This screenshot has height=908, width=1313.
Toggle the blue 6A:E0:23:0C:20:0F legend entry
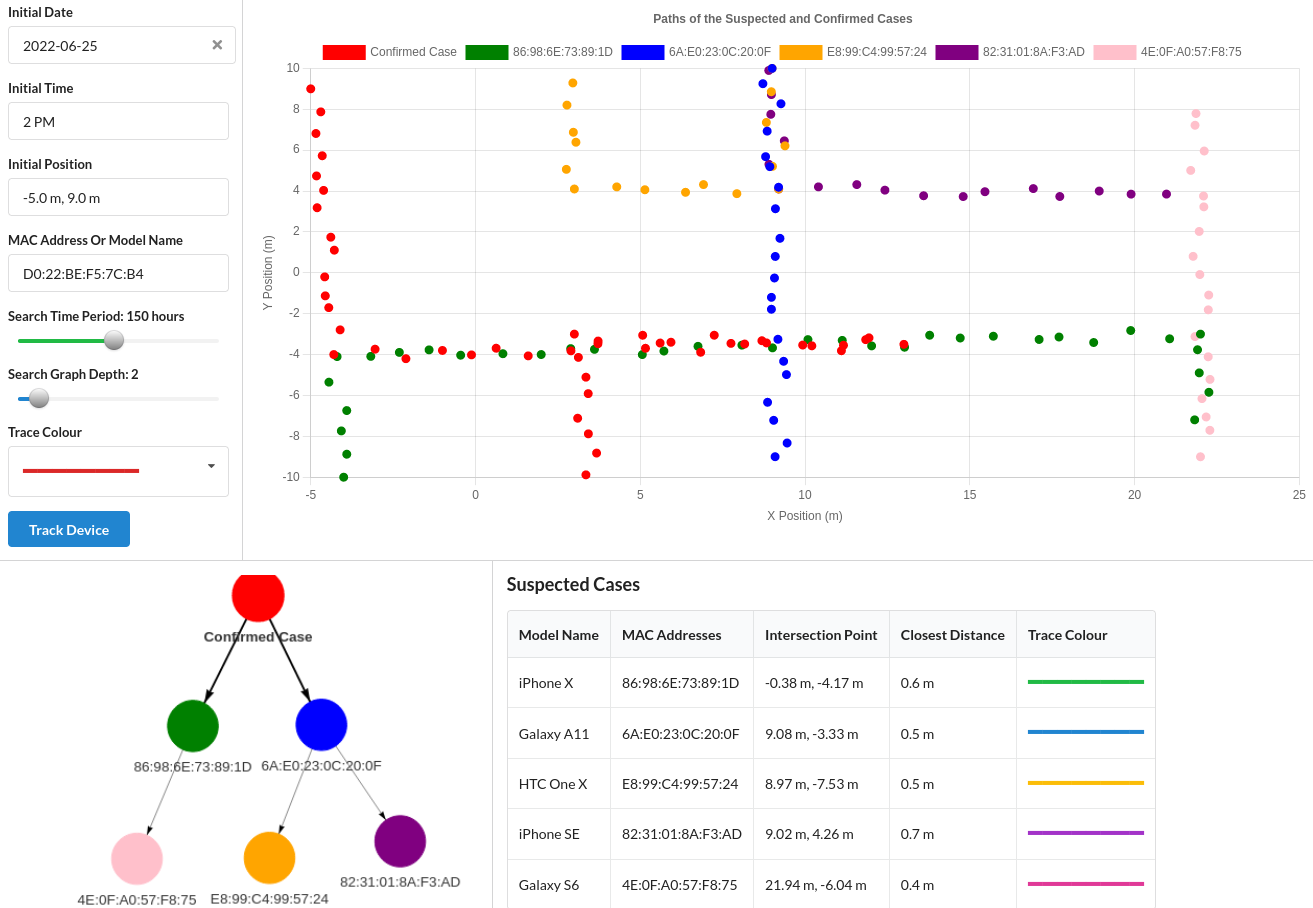[x=696, y=52]
